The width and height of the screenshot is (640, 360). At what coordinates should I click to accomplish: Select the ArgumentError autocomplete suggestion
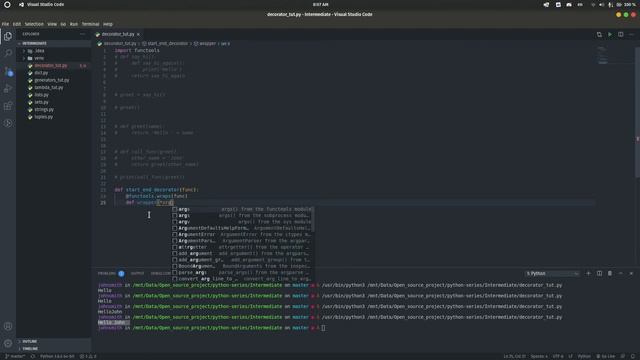(242, 235)
